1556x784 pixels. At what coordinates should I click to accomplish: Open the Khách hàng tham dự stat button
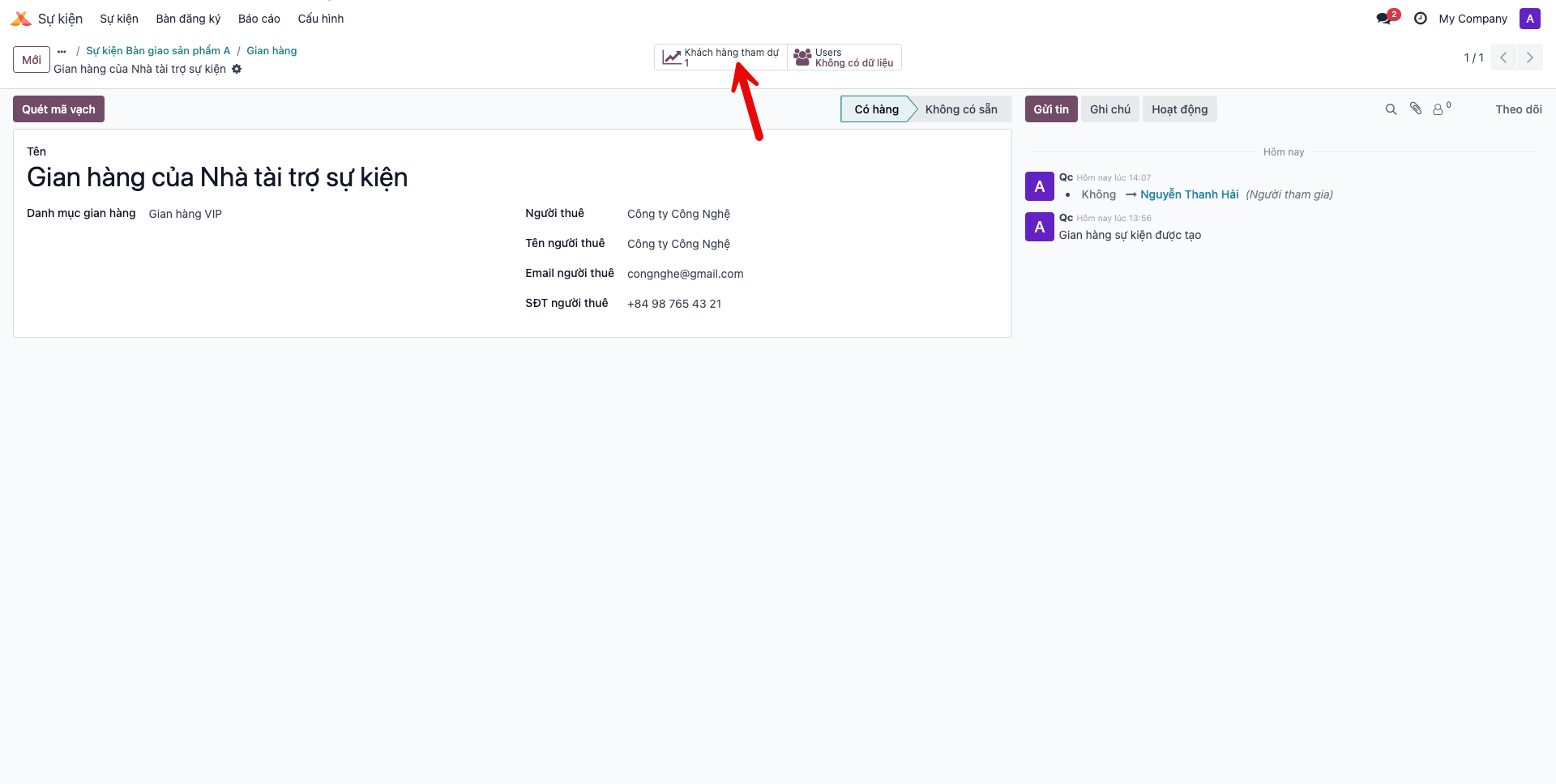[720, 58]
